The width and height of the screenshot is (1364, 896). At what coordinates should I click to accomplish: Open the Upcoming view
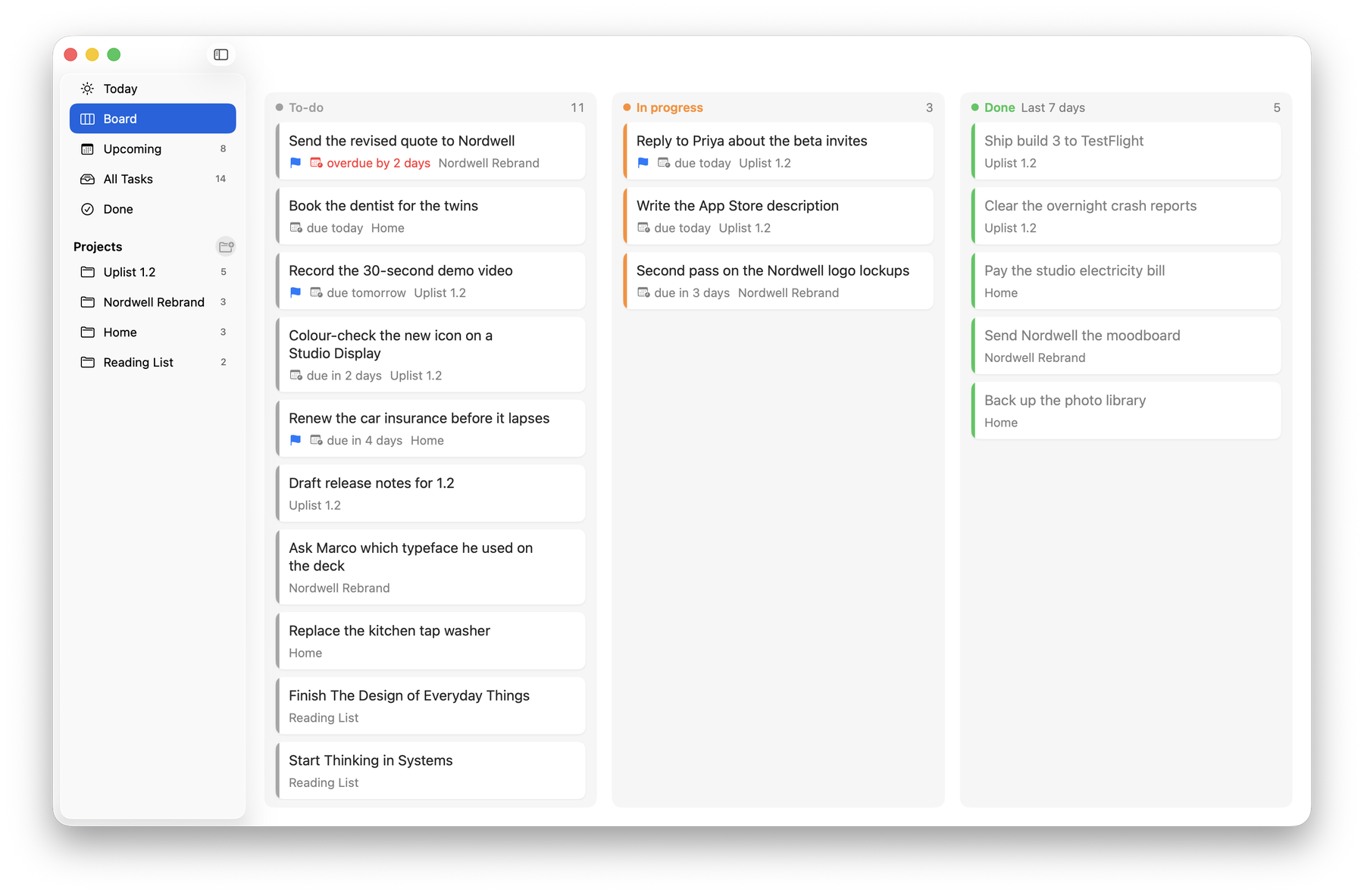pyautogui.click(x=153, y=149)
